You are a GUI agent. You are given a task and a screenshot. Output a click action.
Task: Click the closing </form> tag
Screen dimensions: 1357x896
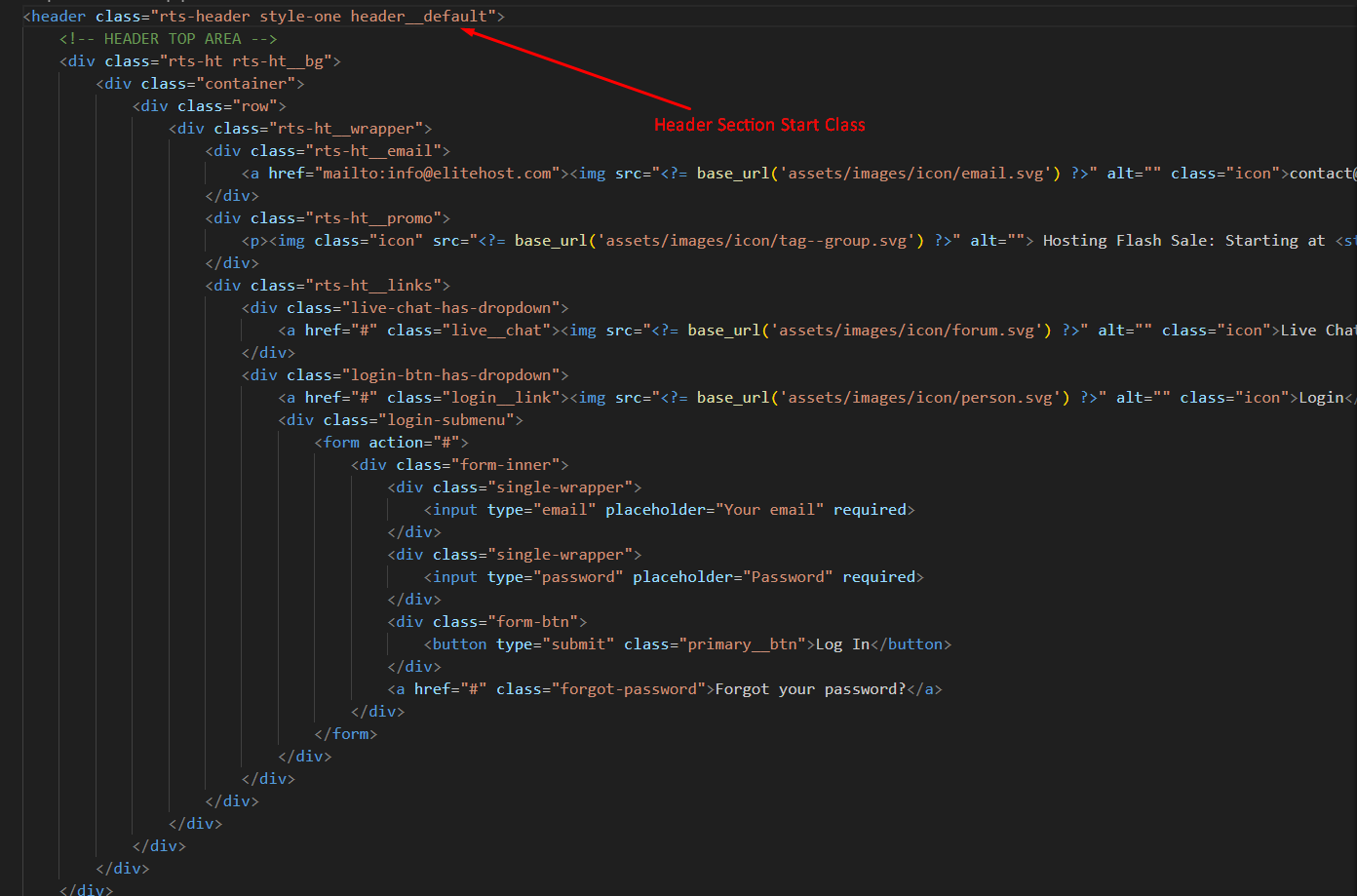346,734
